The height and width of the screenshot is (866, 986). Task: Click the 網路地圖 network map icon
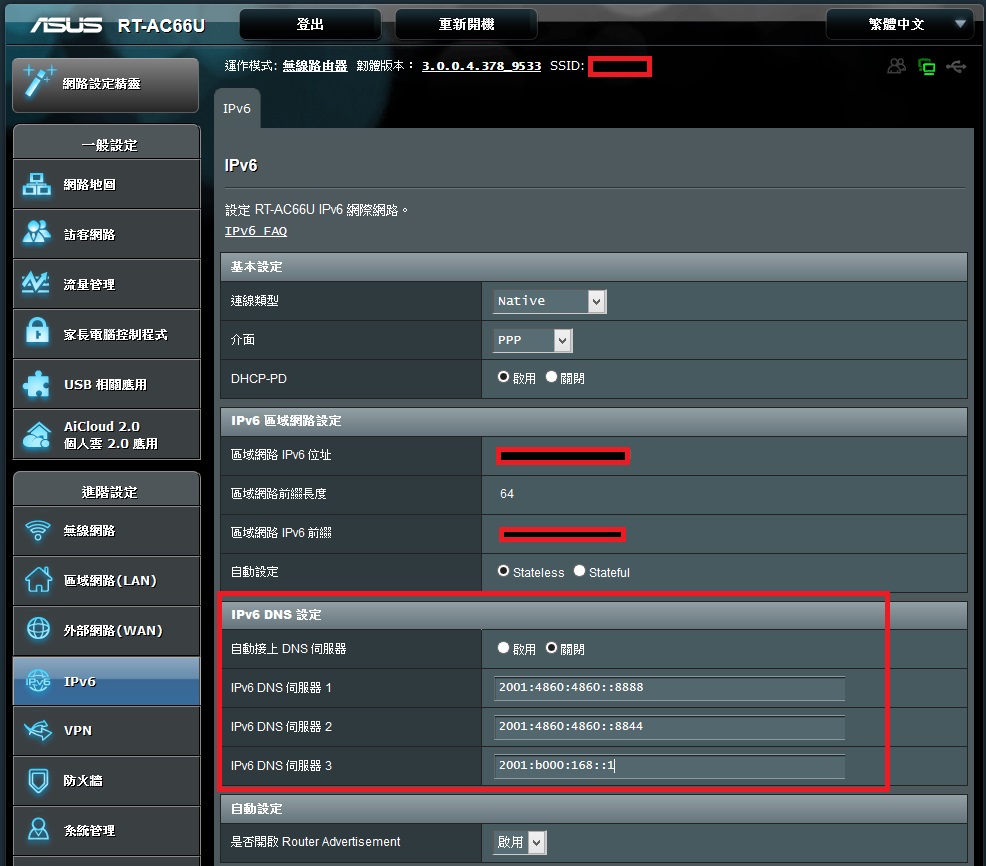pyautogui.click(x=36, y=184)
